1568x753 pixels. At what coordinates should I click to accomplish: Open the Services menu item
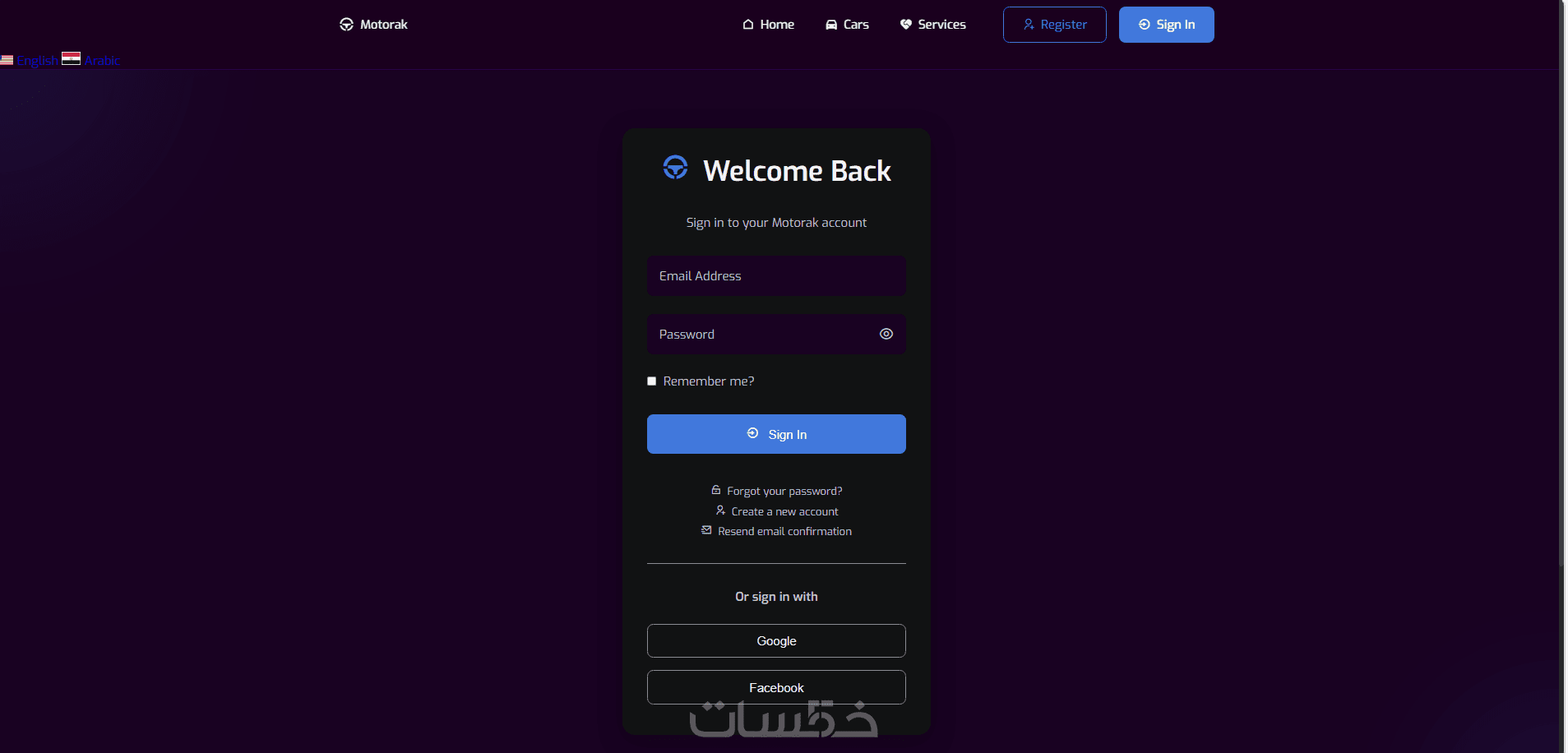933,25
